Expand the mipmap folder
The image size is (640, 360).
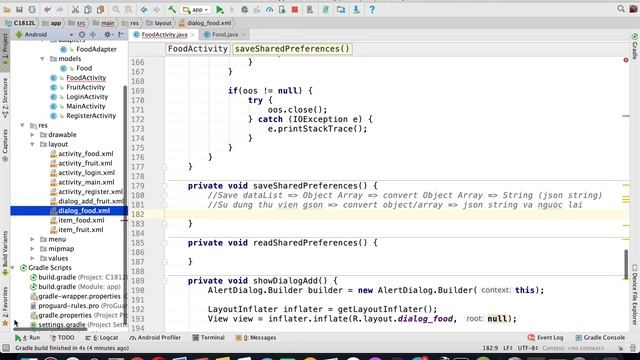pos(32,249)
